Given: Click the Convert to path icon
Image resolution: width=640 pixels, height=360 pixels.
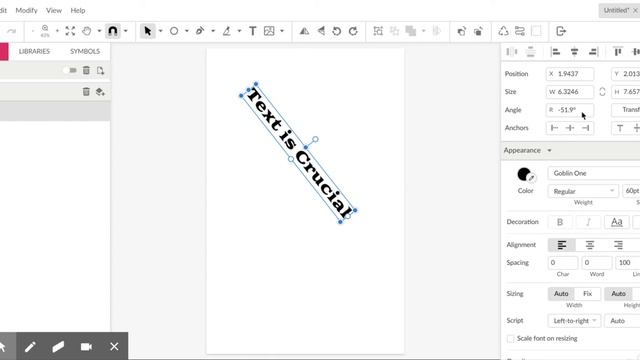Looking at the screenshot, I should click(x=503, y=31).
